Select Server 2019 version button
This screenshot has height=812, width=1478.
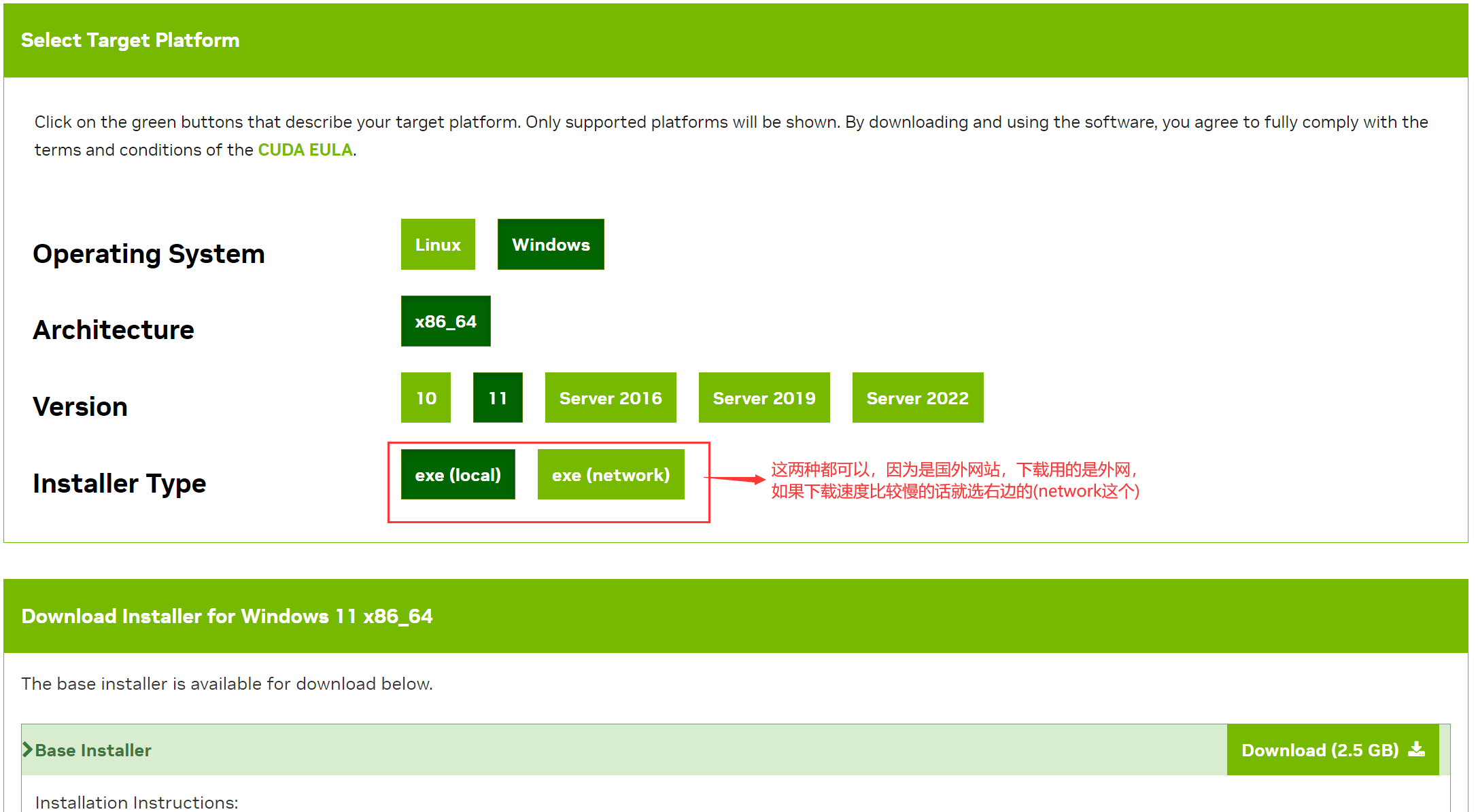click(x=763, y=398)
